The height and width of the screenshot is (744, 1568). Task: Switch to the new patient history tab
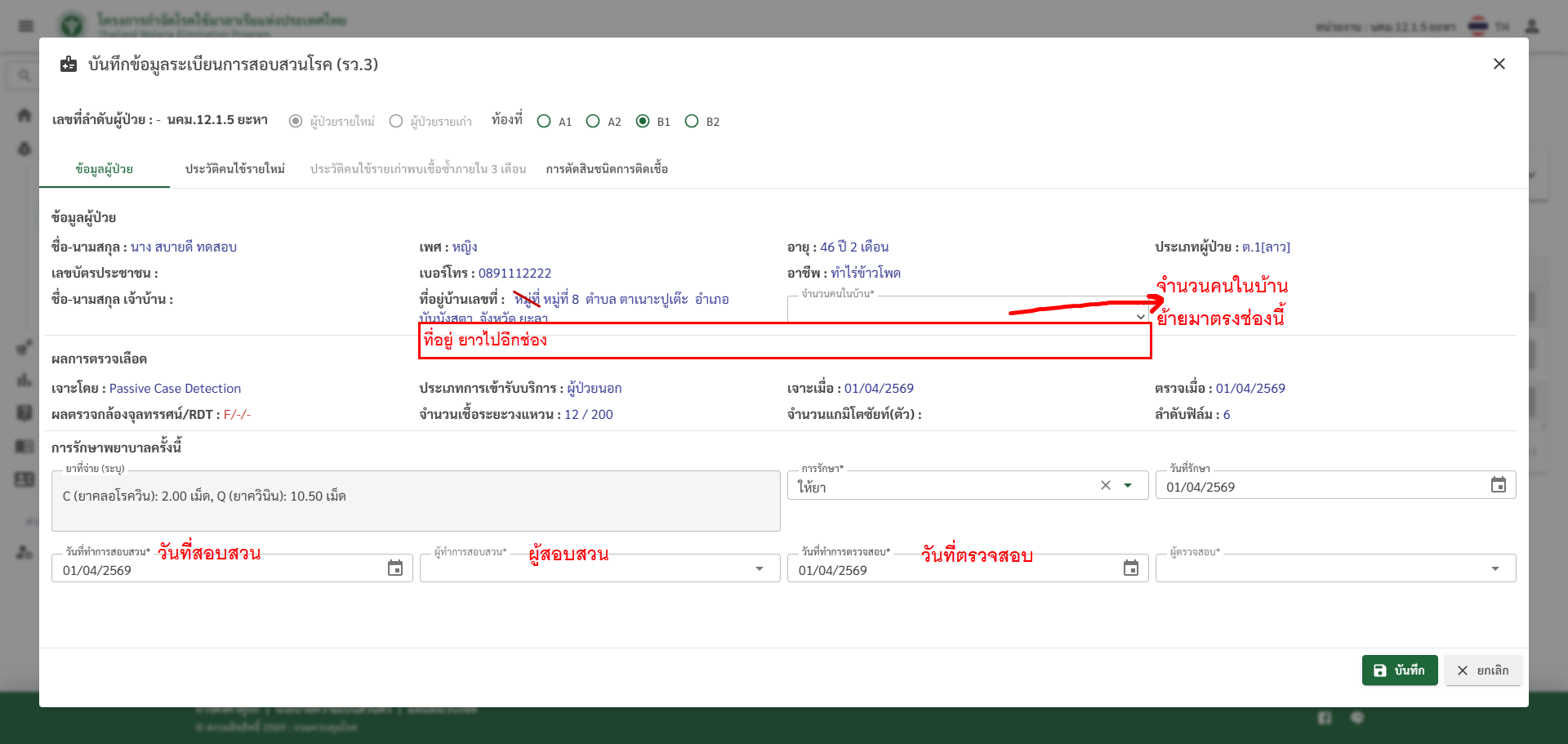[x=234, y=169]
